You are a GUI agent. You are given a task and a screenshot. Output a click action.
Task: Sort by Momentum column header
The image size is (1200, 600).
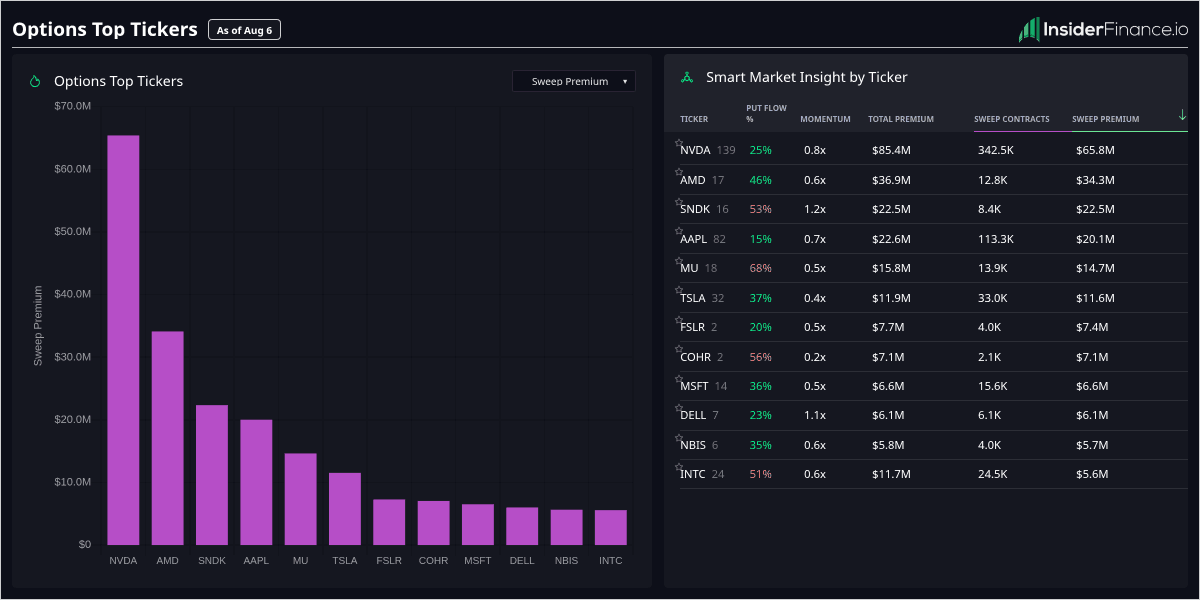tap(825, 119)
